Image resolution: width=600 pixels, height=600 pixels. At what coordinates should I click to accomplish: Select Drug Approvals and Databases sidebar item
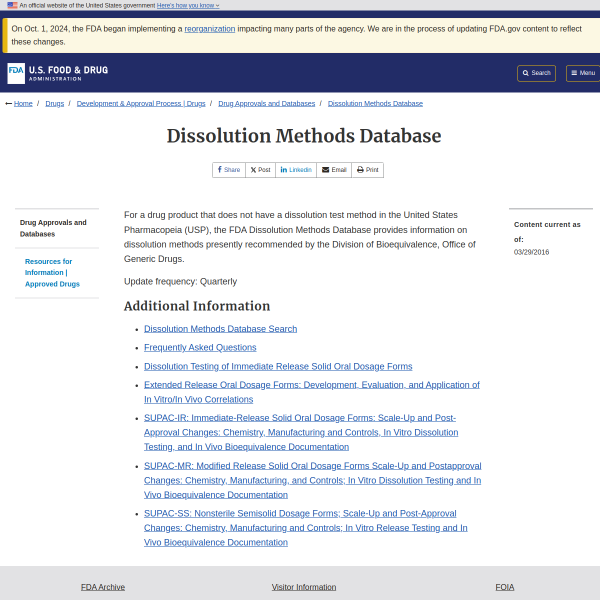(x=53, y=228)
